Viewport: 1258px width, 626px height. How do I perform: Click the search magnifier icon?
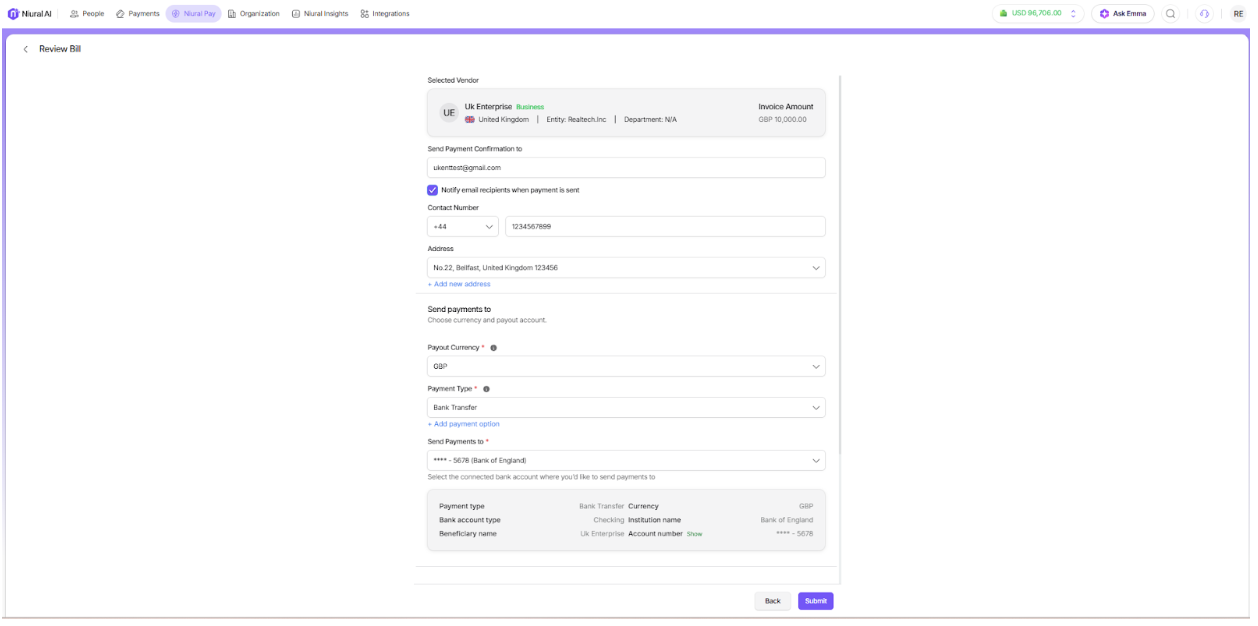(x=1170, y=13)
